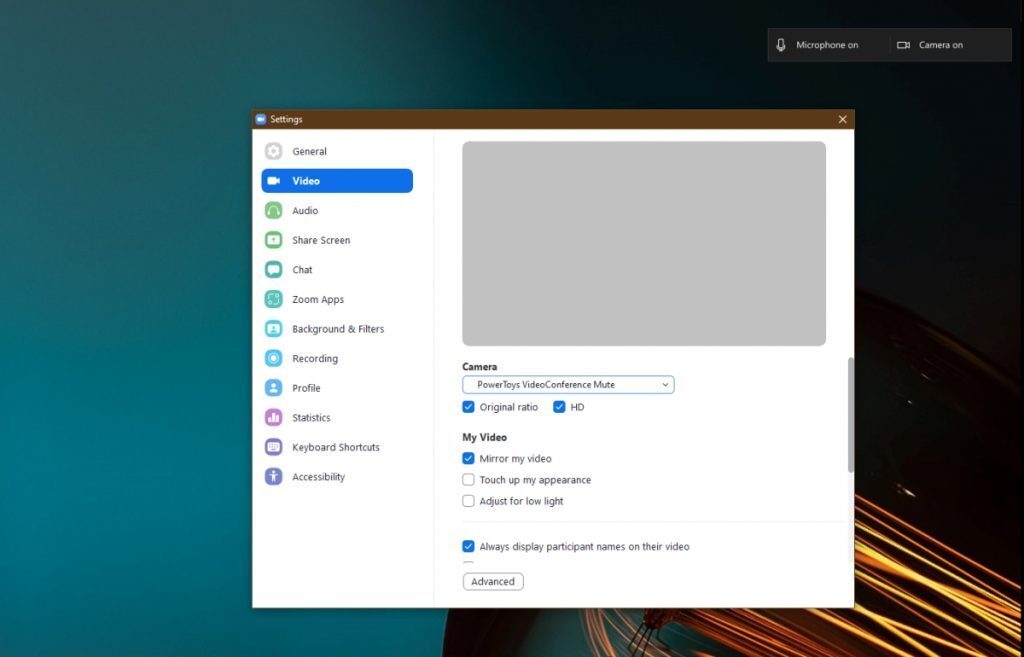Disable the Mirror my video checkbox
Viewport: 1024px width, 657px height.
coord(468,458)
